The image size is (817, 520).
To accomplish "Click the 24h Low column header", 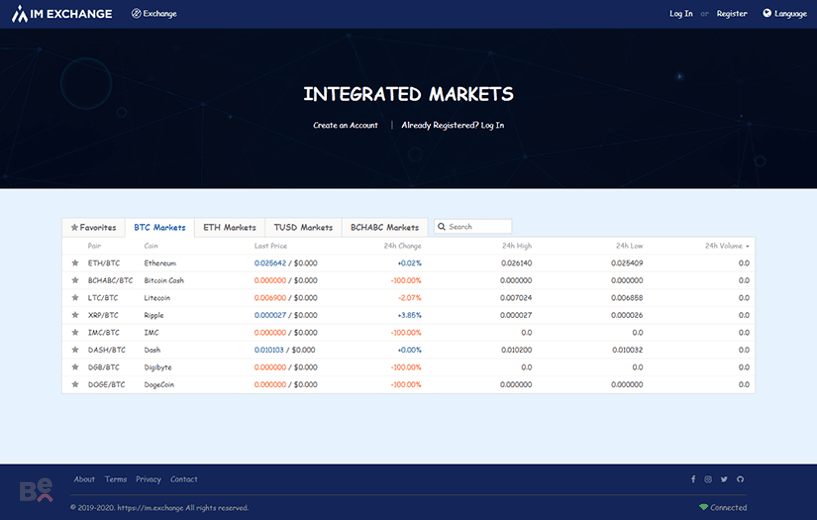I will [x=629, y=246].
